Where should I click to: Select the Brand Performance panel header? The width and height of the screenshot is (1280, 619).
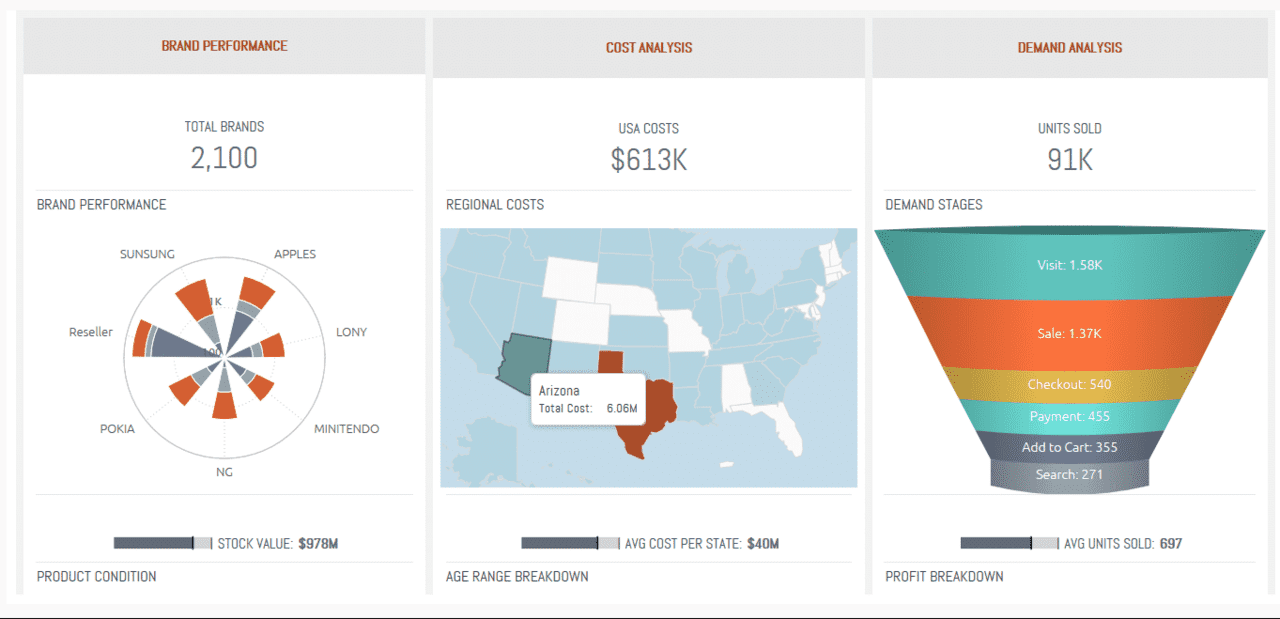coord(224,46)
